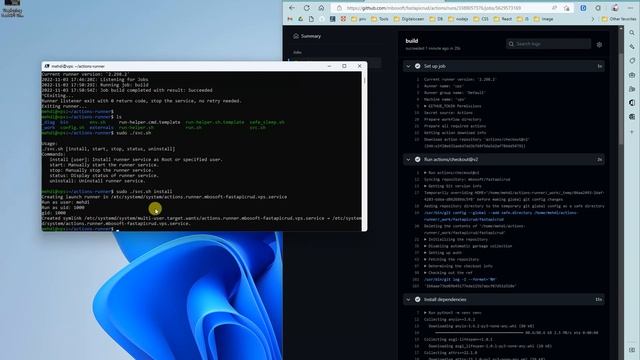Open the log settings gear
Screen dimensions: 640x360
(599, 44)
